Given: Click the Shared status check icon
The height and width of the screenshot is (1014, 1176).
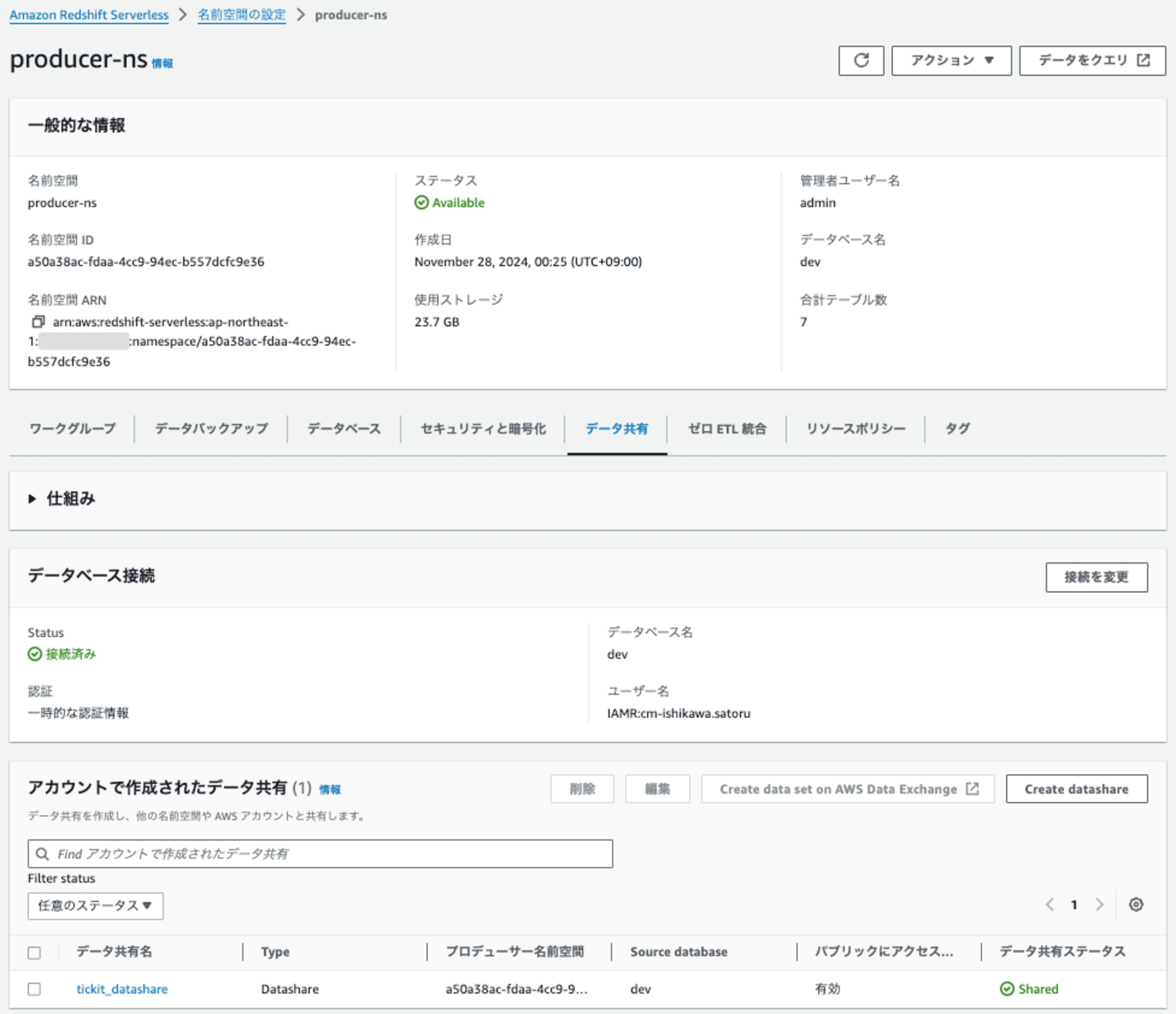Looking at the screenshot, I should point(1007,989).
